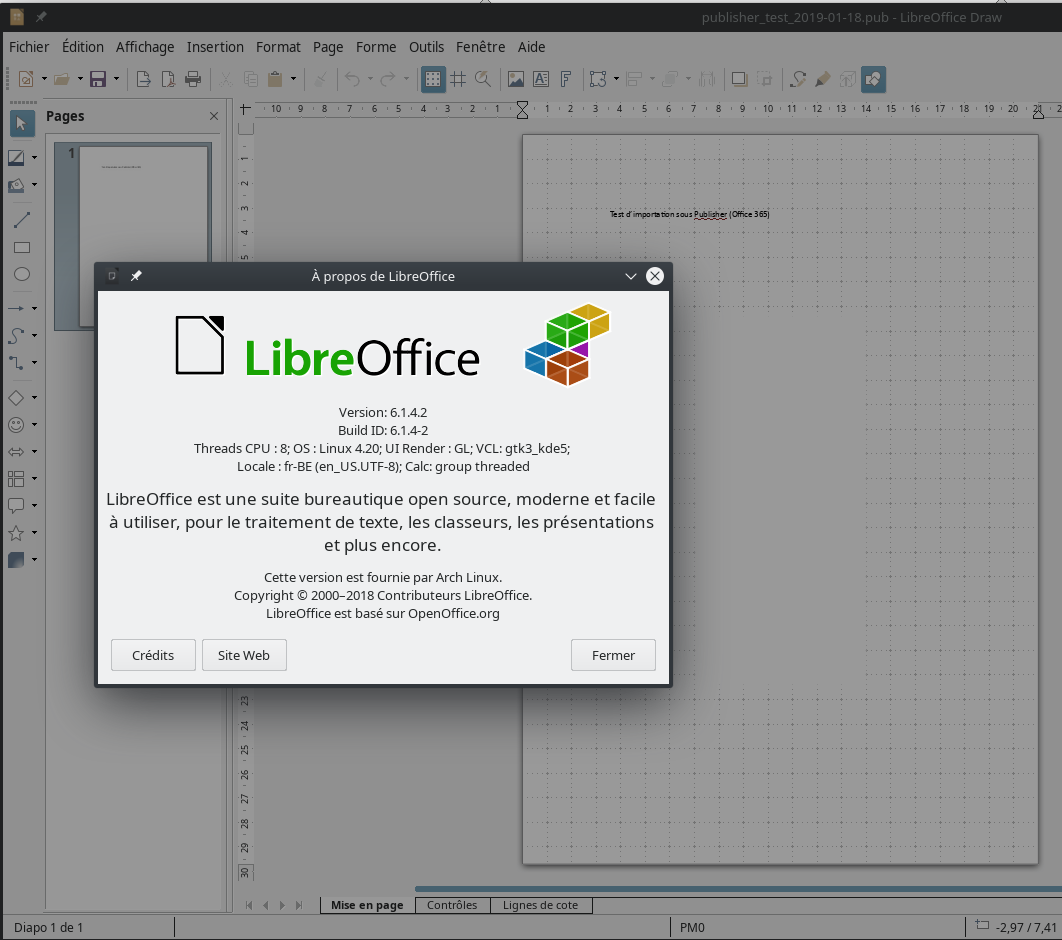Switch to the Contrôles layer tab
The width and height of the screenshot is (1062, 940).
[x=452, y=905]
